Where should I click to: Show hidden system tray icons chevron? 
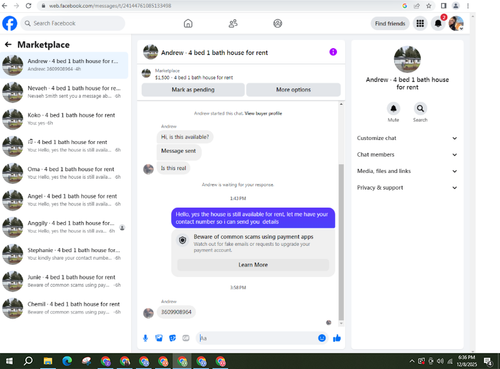coord(412,361)
